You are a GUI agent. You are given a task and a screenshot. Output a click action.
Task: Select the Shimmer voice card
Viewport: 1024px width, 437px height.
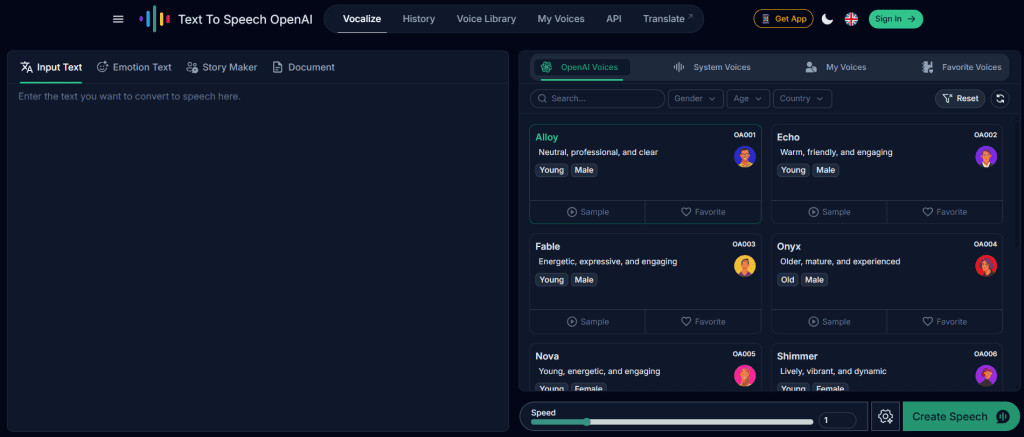pos(887,367)
